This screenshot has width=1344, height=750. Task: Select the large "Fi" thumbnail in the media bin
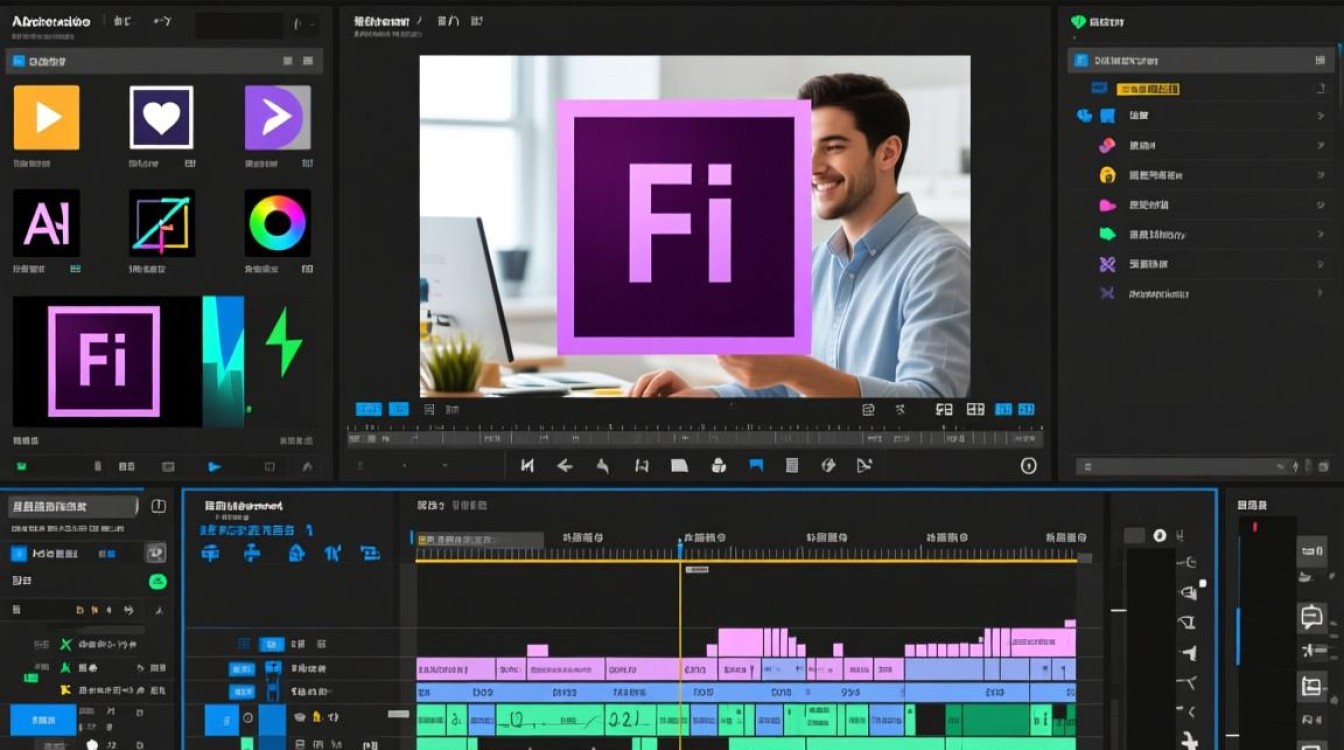pyautogui.click(x=105, y=362)
